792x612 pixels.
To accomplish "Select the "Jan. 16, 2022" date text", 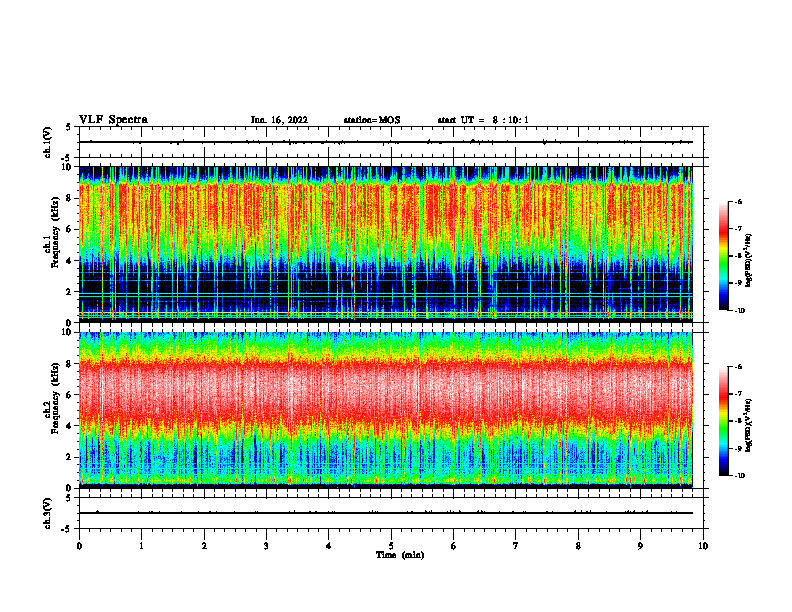I will pos(279,120).
